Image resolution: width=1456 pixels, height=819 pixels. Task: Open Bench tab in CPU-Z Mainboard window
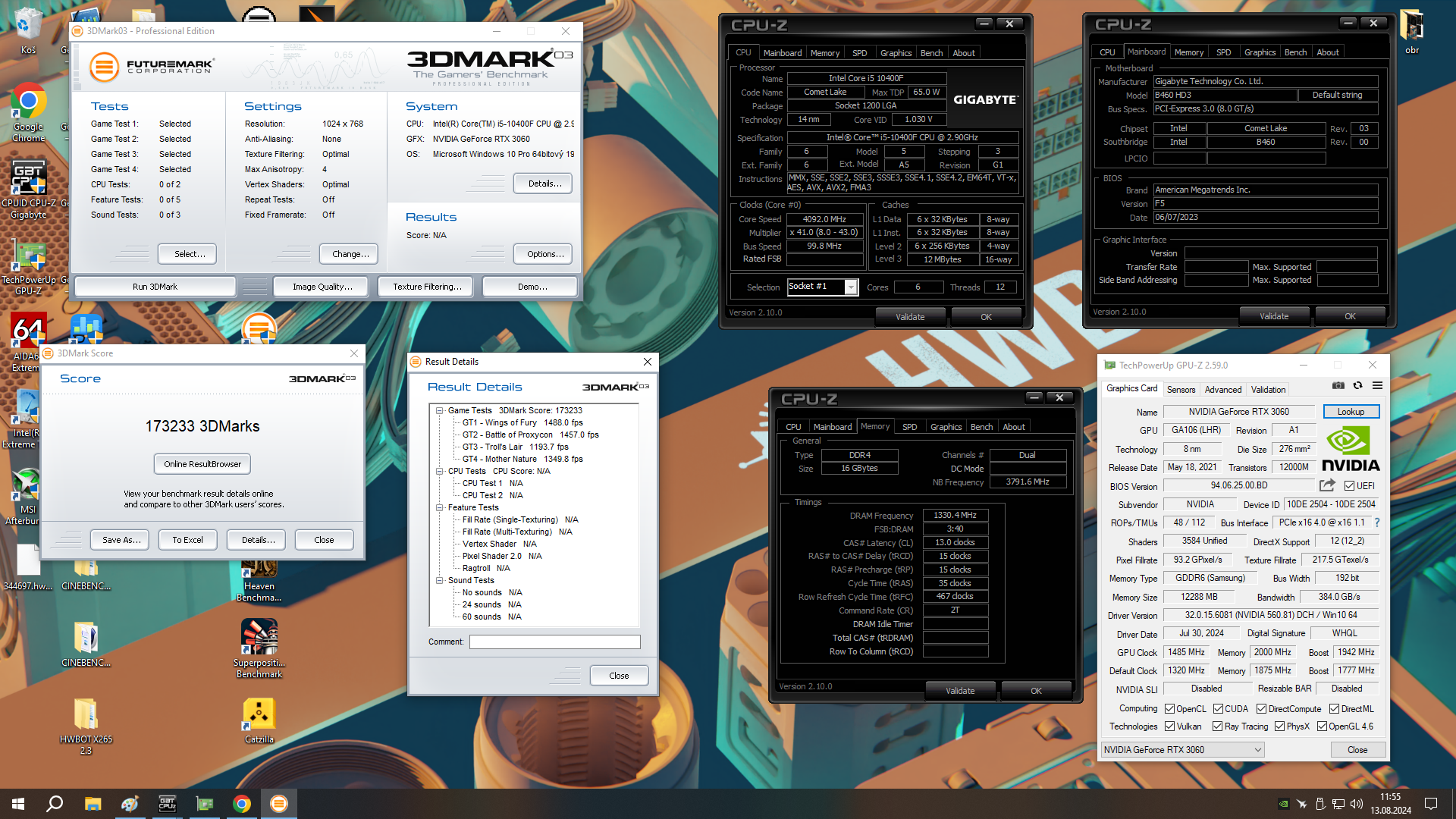1295,52
